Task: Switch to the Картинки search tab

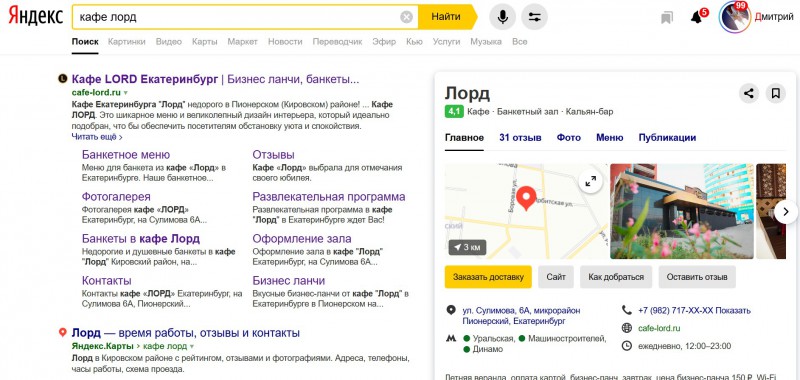Action: tap(127, 42)
